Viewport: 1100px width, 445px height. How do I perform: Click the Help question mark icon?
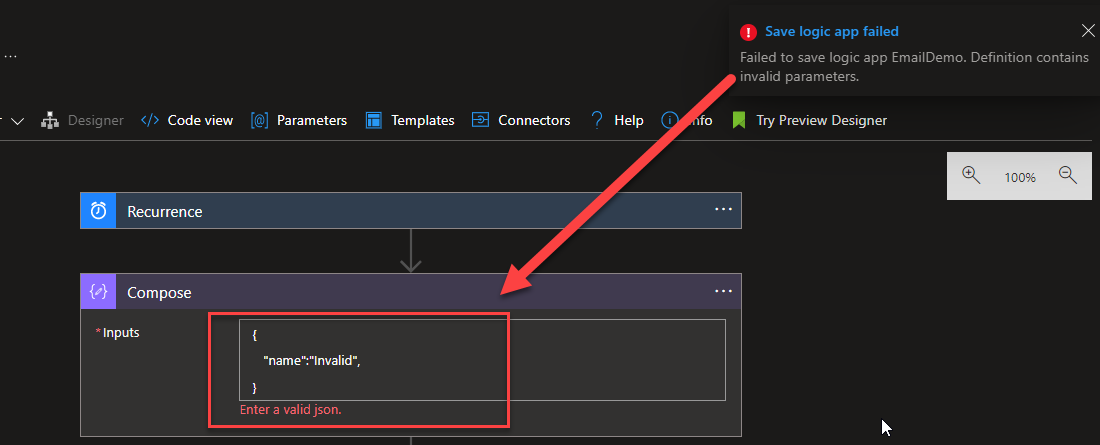point(597,120)
